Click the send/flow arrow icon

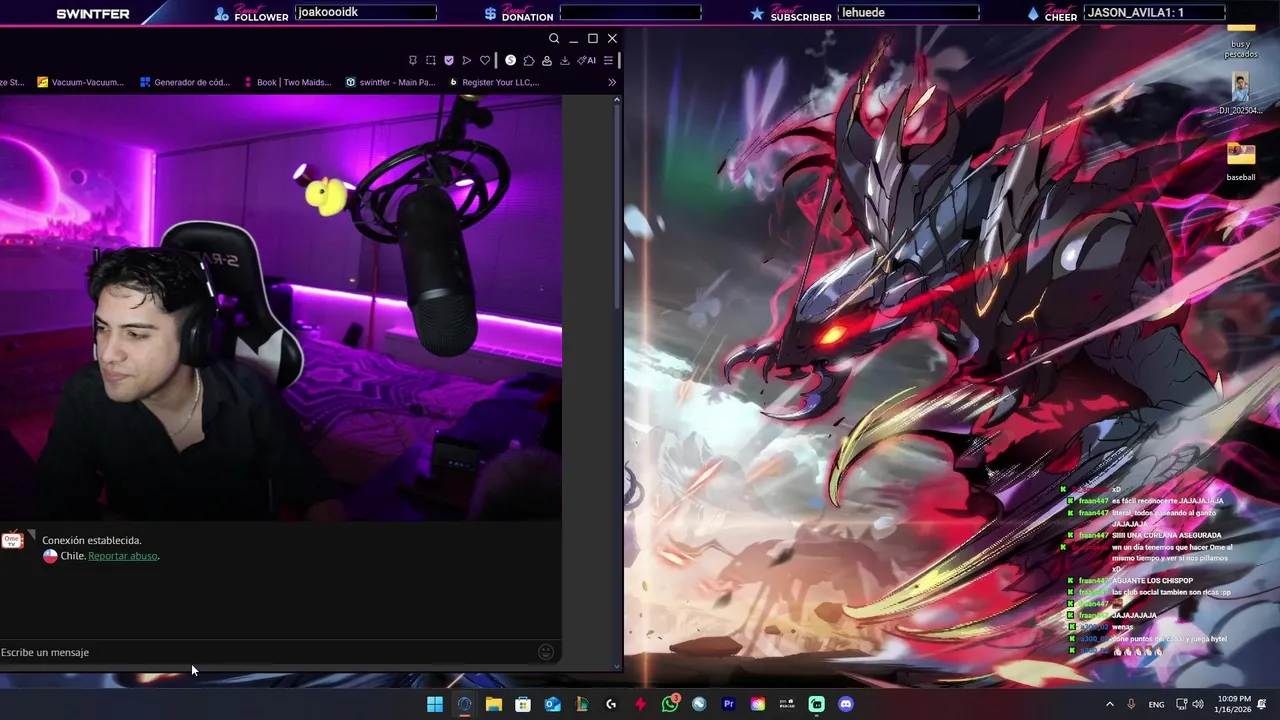pos(467,60)
